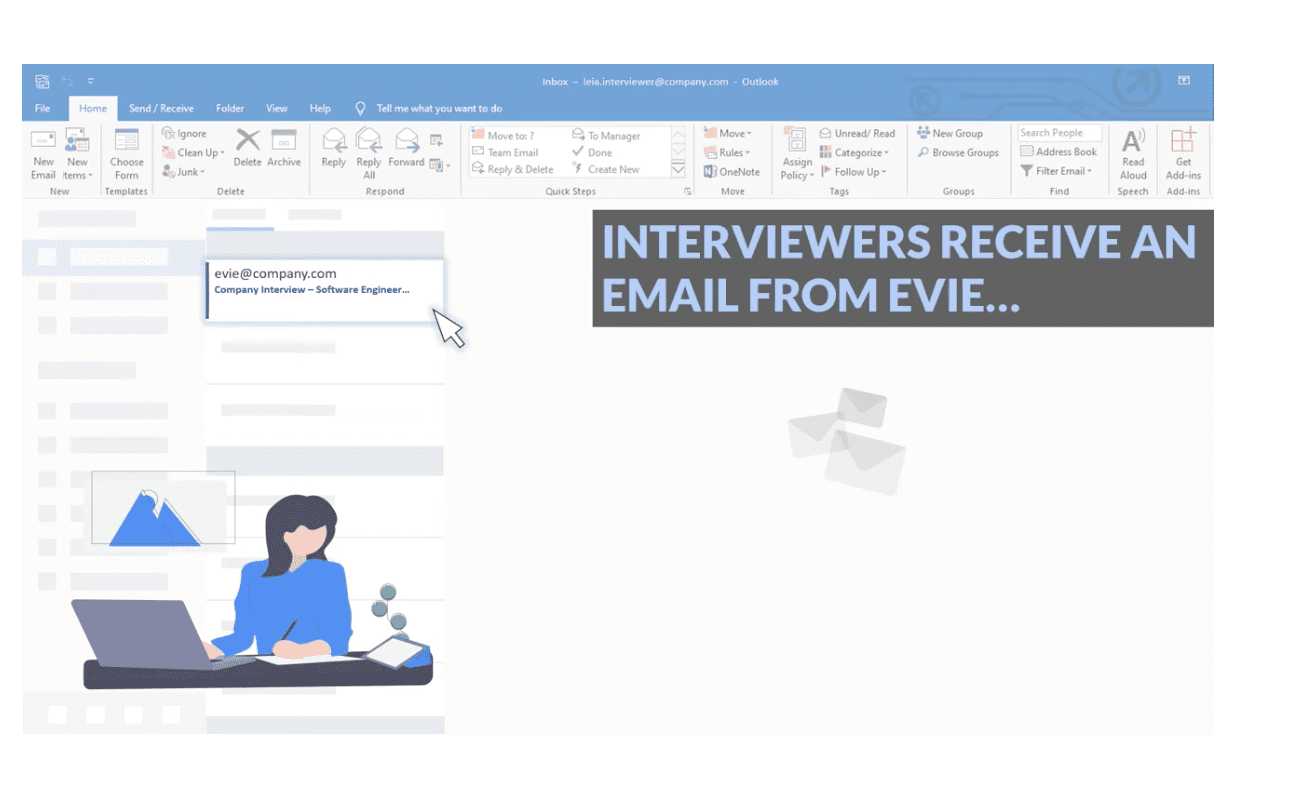Screen dimensions: 1306x792
Task: Choose the To Manager quick step
Action: point(606,135)
